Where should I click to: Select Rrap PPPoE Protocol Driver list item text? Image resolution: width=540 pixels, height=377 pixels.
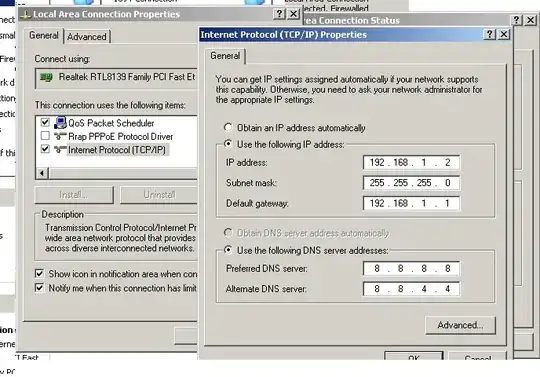[x=121, y=137]
